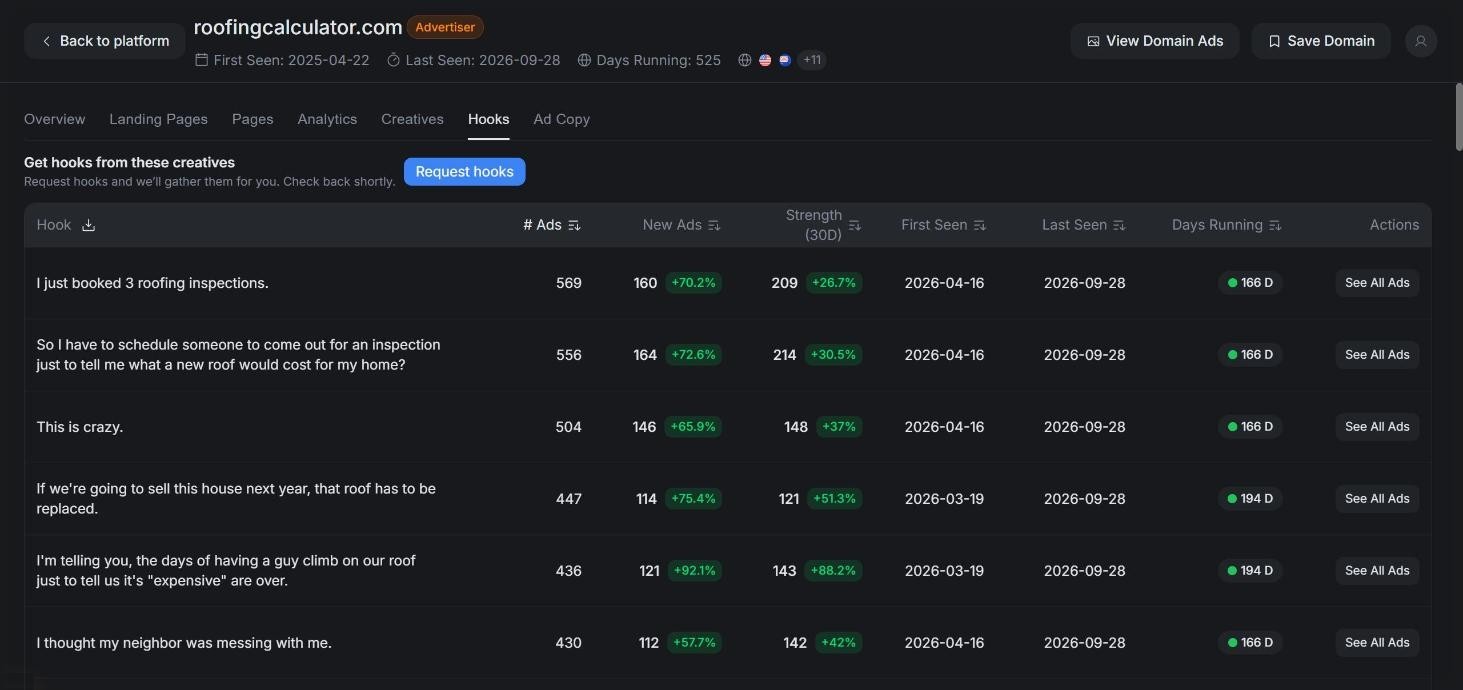Click the Advertiser badge
This screenshot has height=690, width=1463.
[x=445, y=27]
